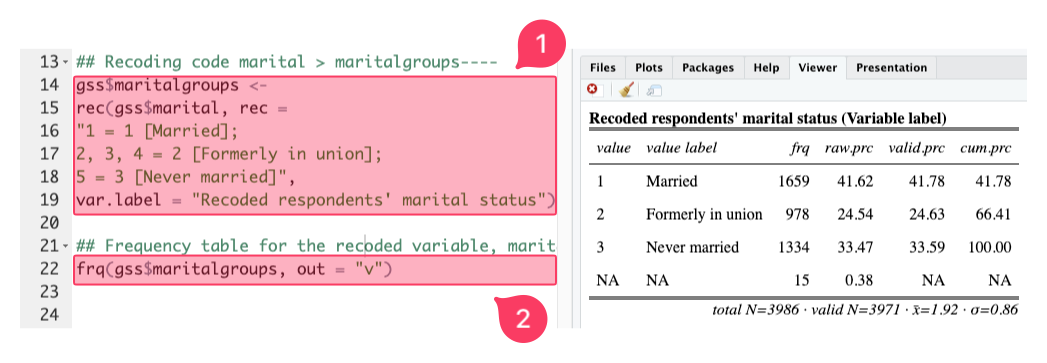
Task: Click cumulative percentage 100.00
Action: pyautogui.click(x=989, y=248)
